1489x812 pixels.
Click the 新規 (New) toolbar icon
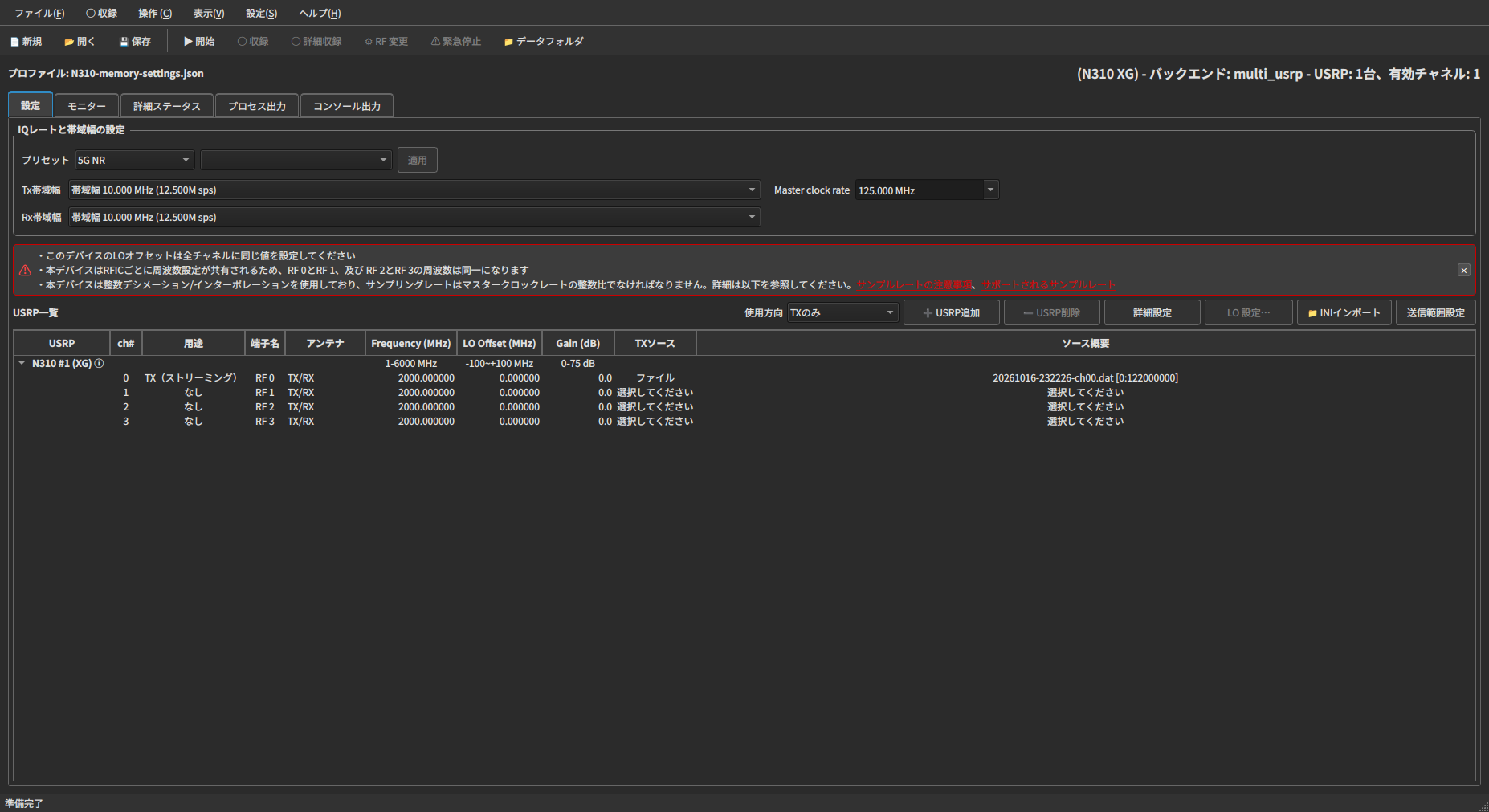(26, 42)
